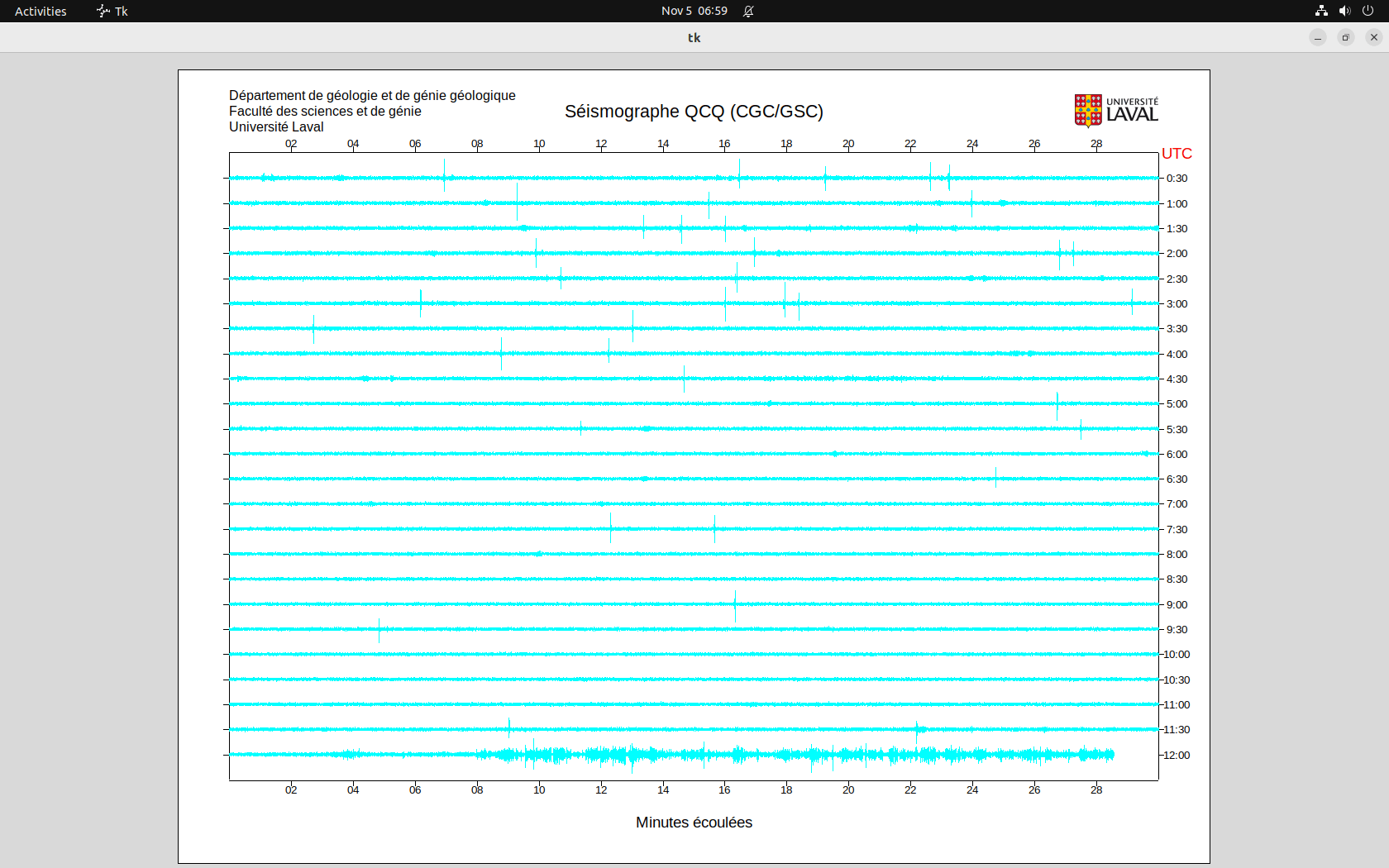Click the red UTC label
Viewport: 1389px width, 868px height.
(1177, 154)
